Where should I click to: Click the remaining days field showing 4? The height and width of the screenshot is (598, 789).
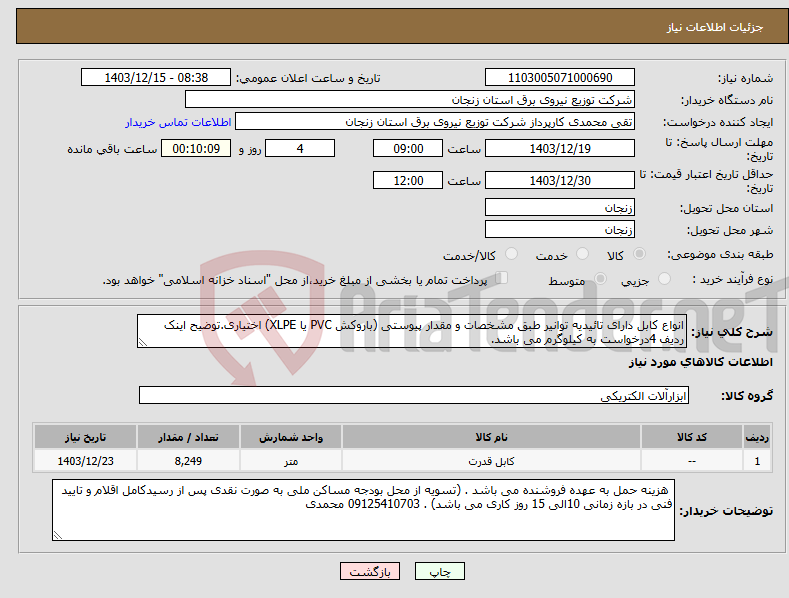click(x=300, y=148)
